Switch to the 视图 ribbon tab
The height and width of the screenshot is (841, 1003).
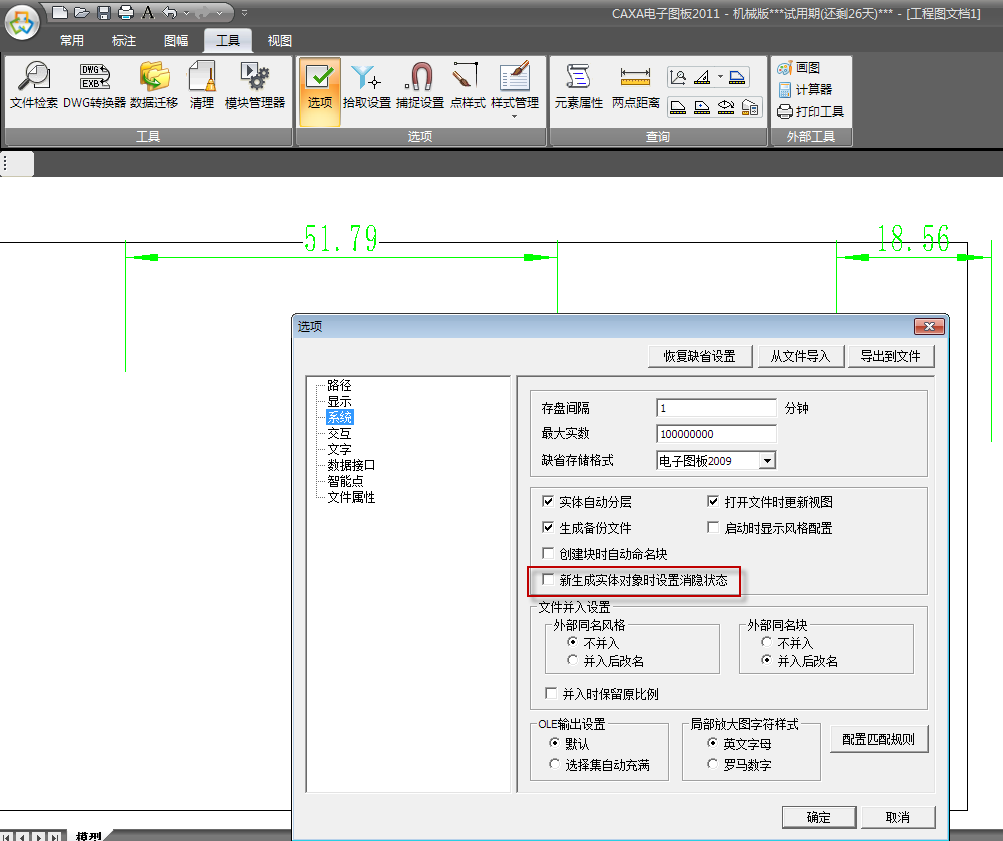coord(280,41)
